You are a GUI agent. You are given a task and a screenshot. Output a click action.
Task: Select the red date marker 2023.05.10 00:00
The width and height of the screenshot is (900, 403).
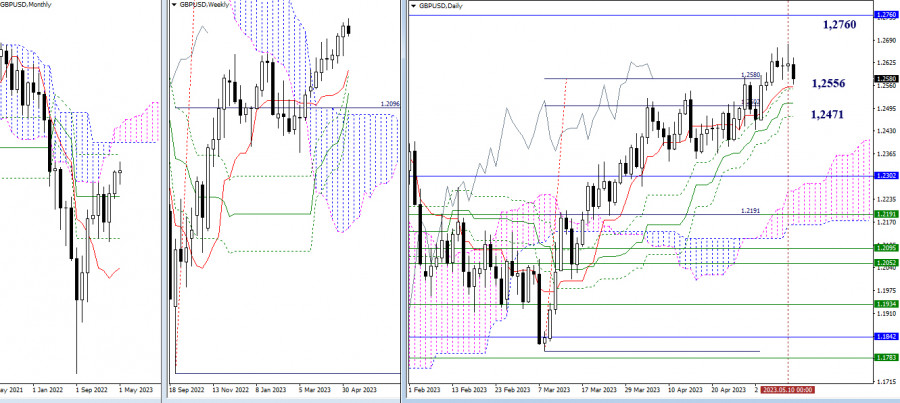788,390
